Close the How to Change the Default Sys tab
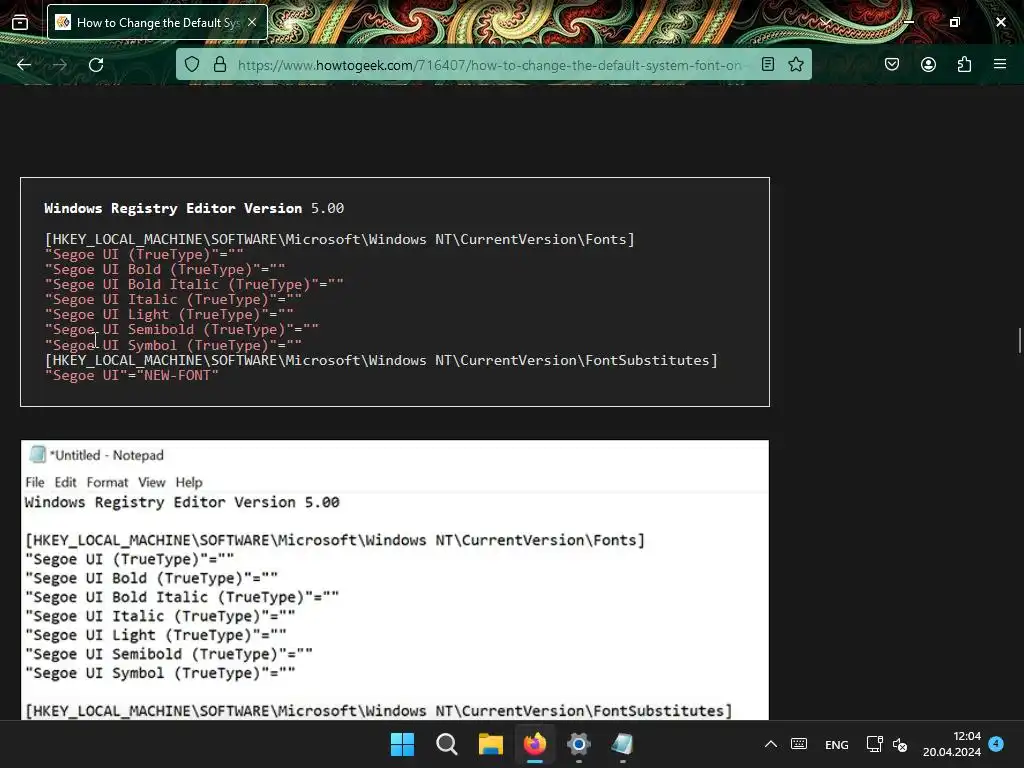1024x768 pixels. [x=252, y=22]
